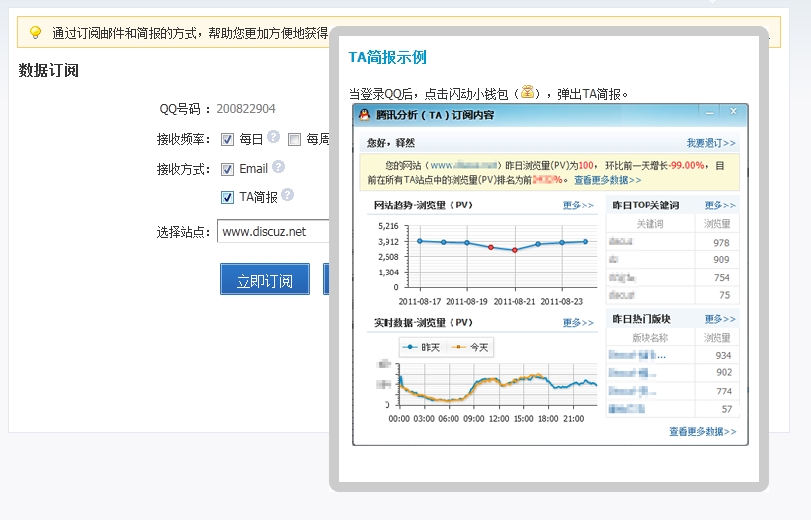This screenshot has height=520, width=811.
Task: Click the 今天 legend entry
Action: point(470,347)
